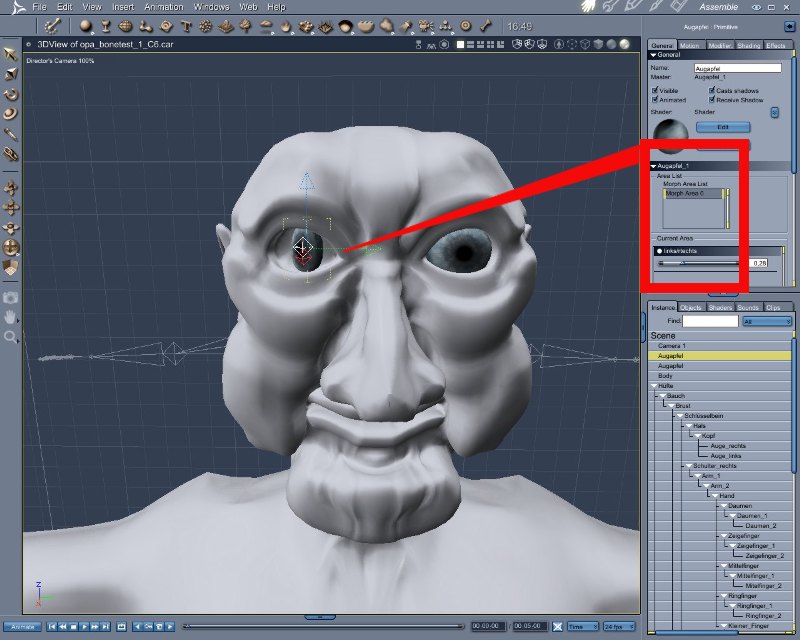
Task: Select the working box cube tool
Action: tap(10, 267)
